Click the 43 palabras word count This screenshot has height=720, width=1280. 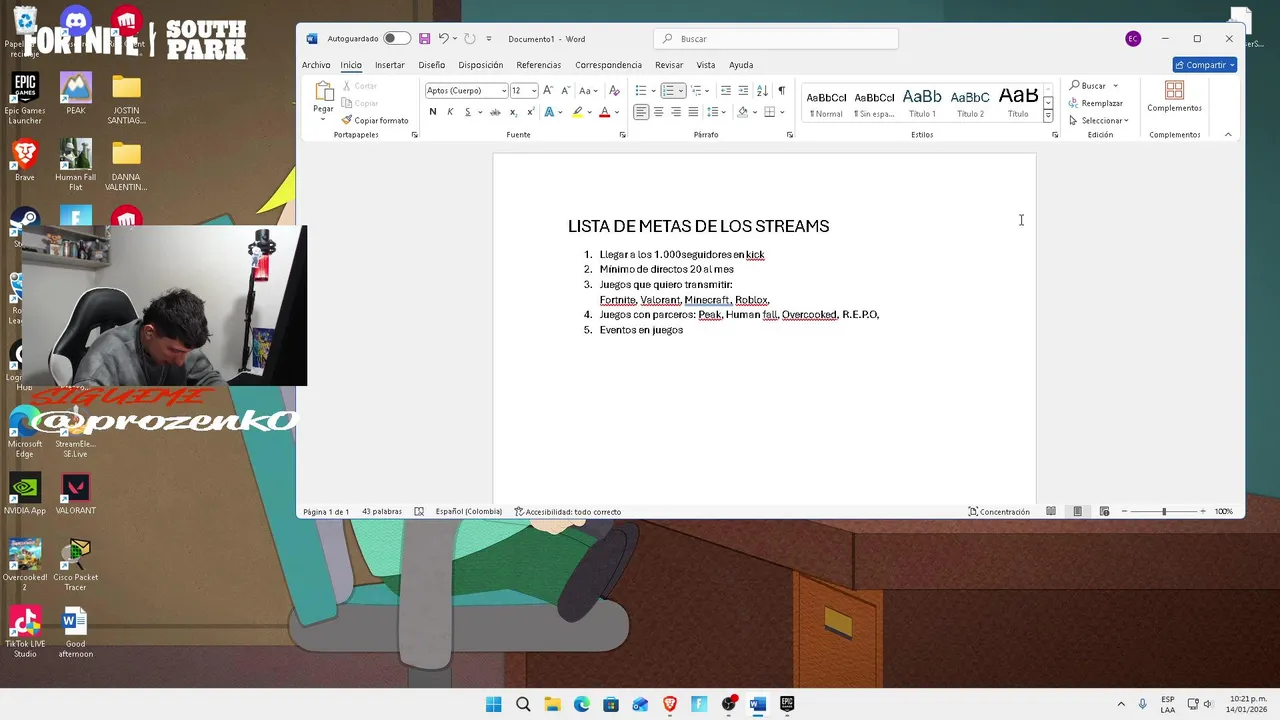pyautogui.click(x=382, y=512)
